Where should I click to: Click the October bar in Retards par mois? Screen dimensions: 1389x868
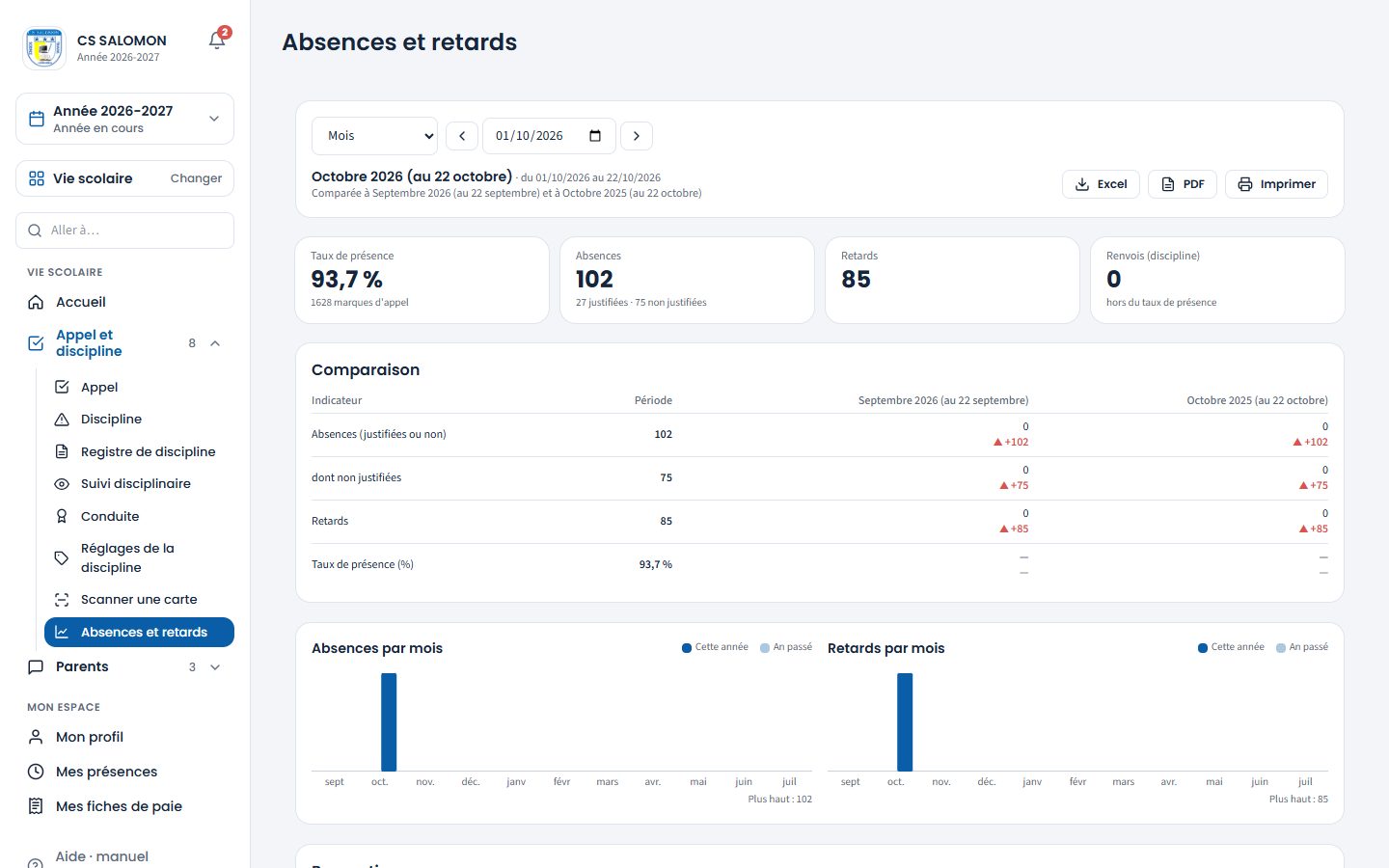point(905,721)
